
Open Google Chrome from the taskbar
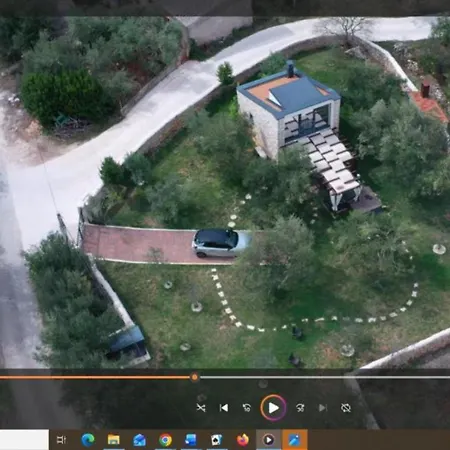165,440
